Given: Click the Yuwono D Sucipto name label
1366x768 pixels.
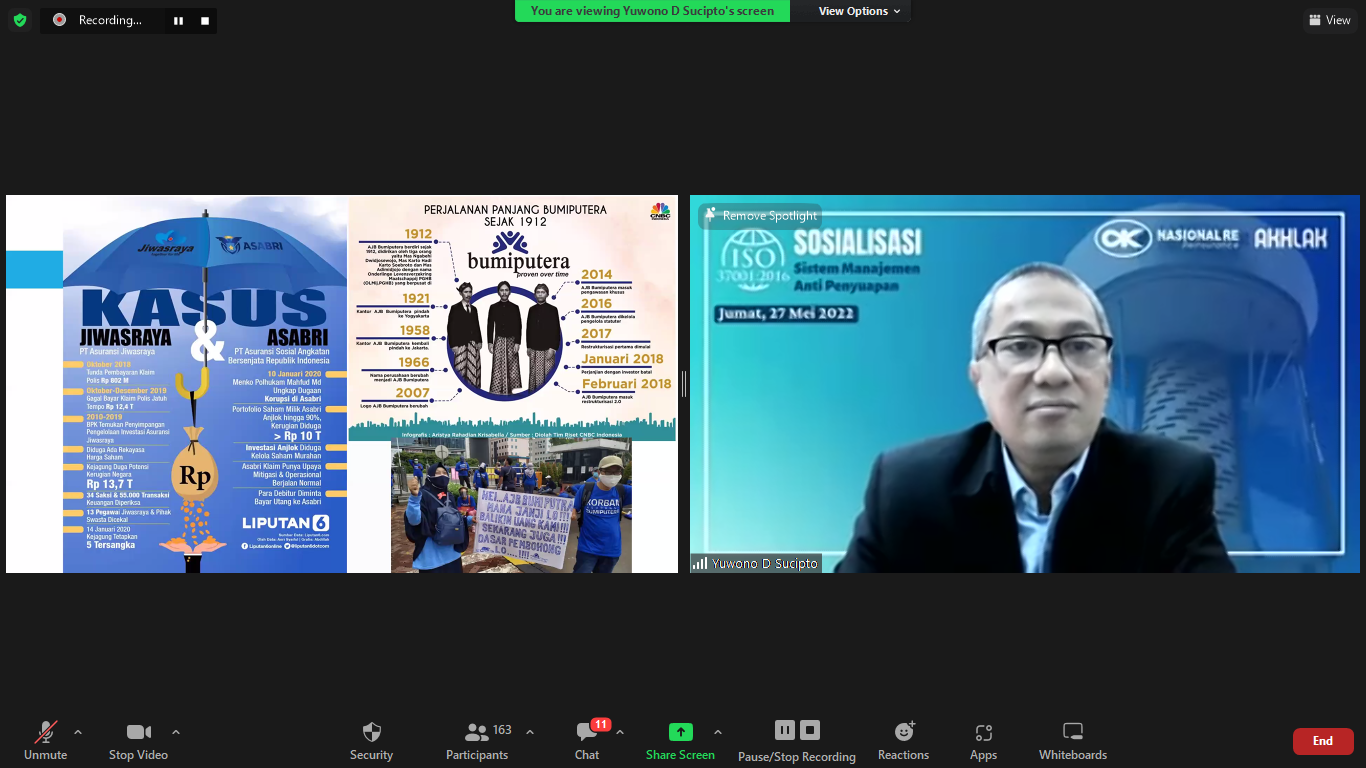Looking at the screenshot, I should click(x=756, y=563).
